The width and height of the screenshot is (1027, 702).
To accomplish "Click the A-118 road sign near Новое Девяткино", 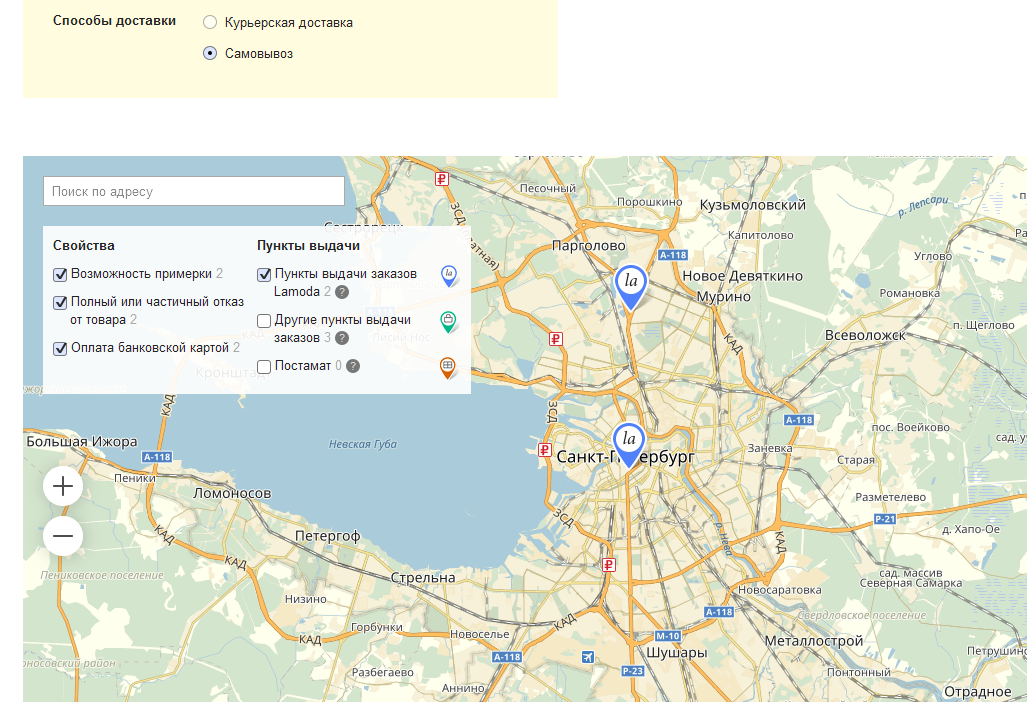I will 673,255.
